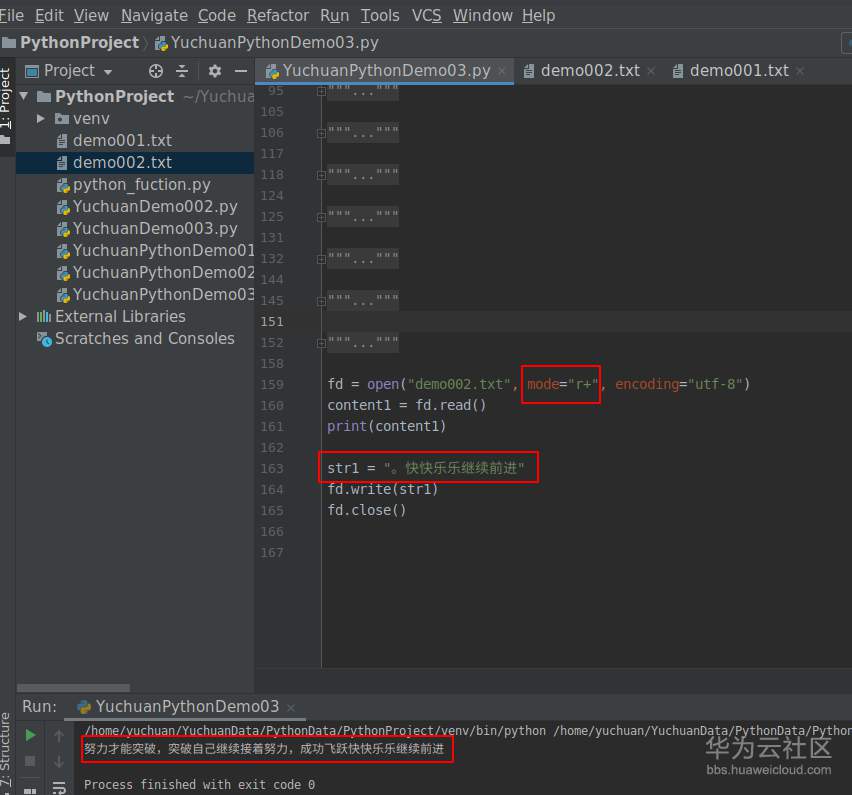852x795 pixels.
Task: Open the VCS menu
Action: pyautogui.click(x=427, y=15)
